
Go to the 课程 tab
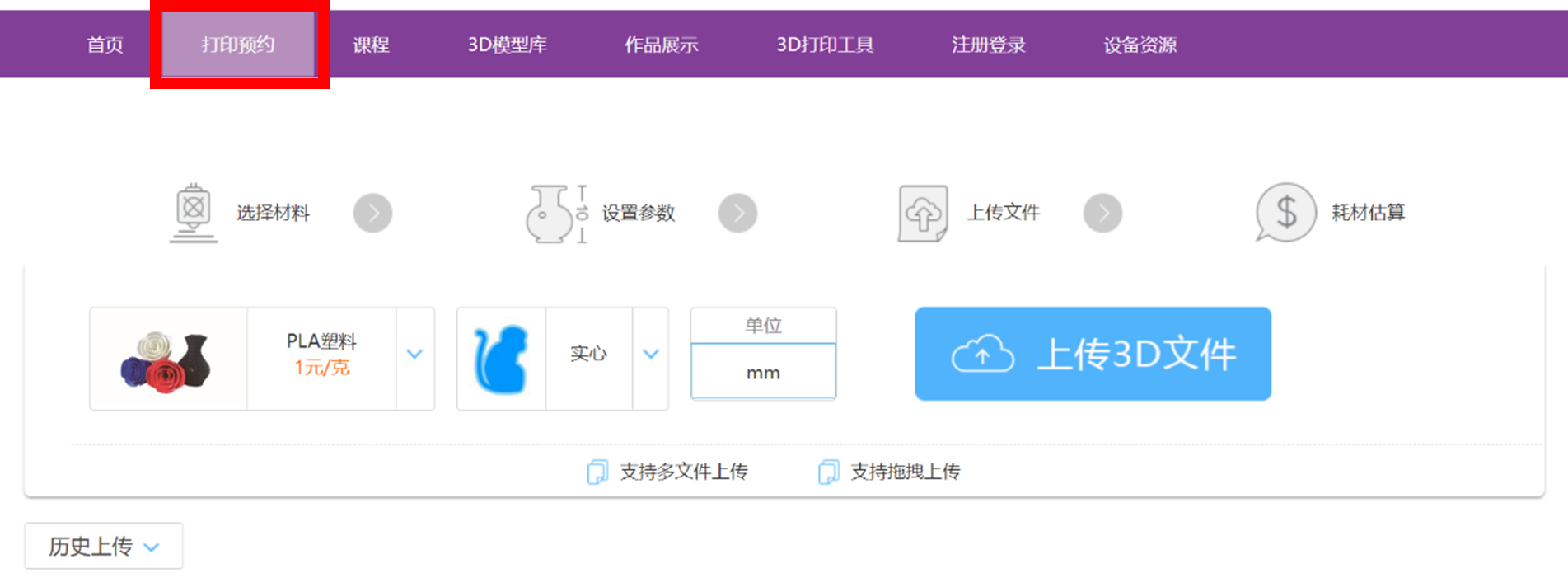(371, 45)
